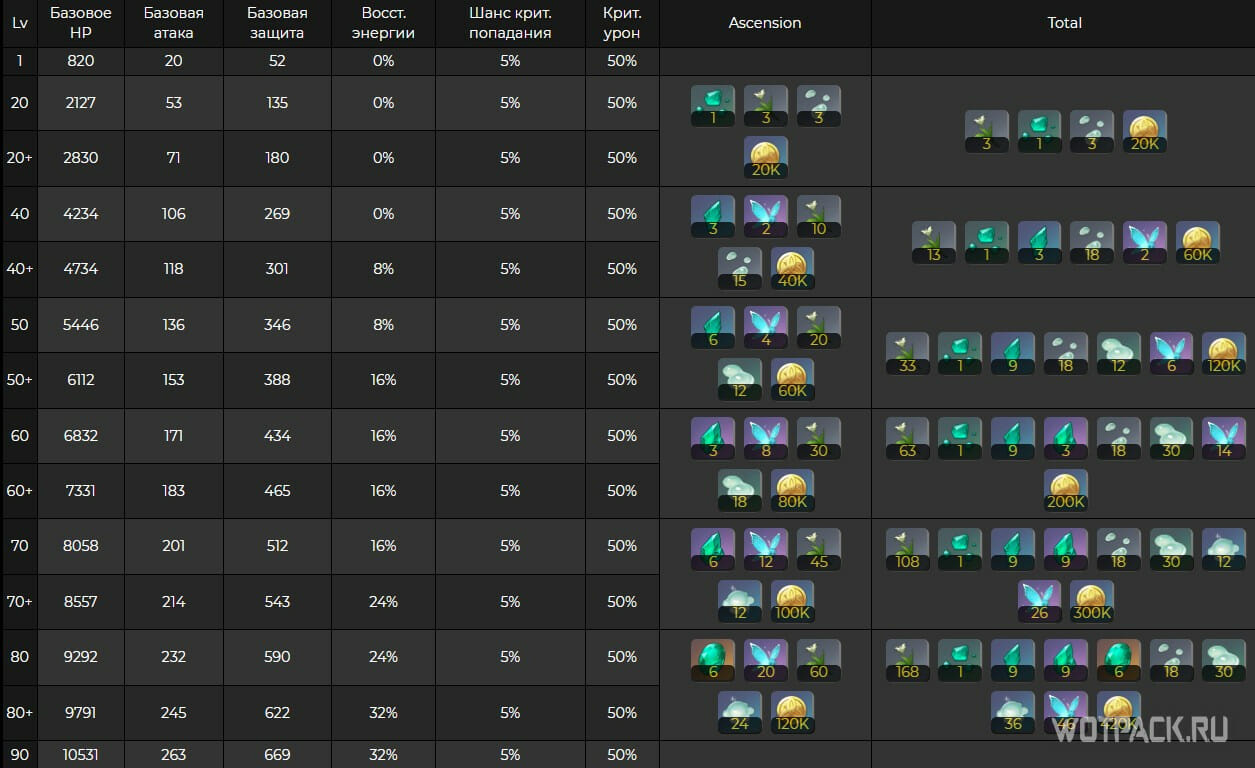Select the green sliver labeled 1 in level 20 Ascension
The height and width of the screenshot is (768, 1255).
713,106
